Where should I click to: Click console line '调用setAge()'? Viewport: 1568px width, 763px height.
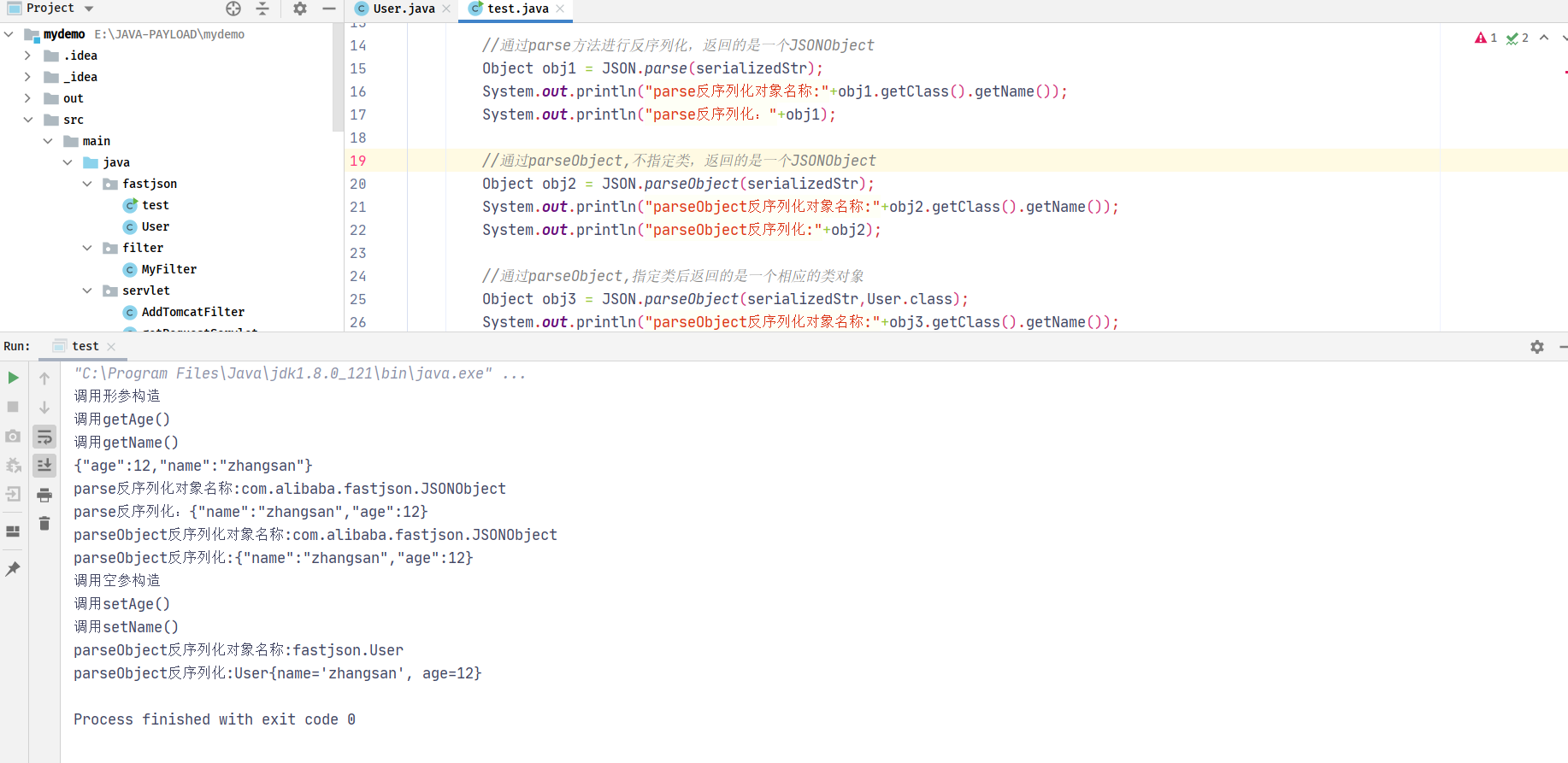tap(121, 604)
